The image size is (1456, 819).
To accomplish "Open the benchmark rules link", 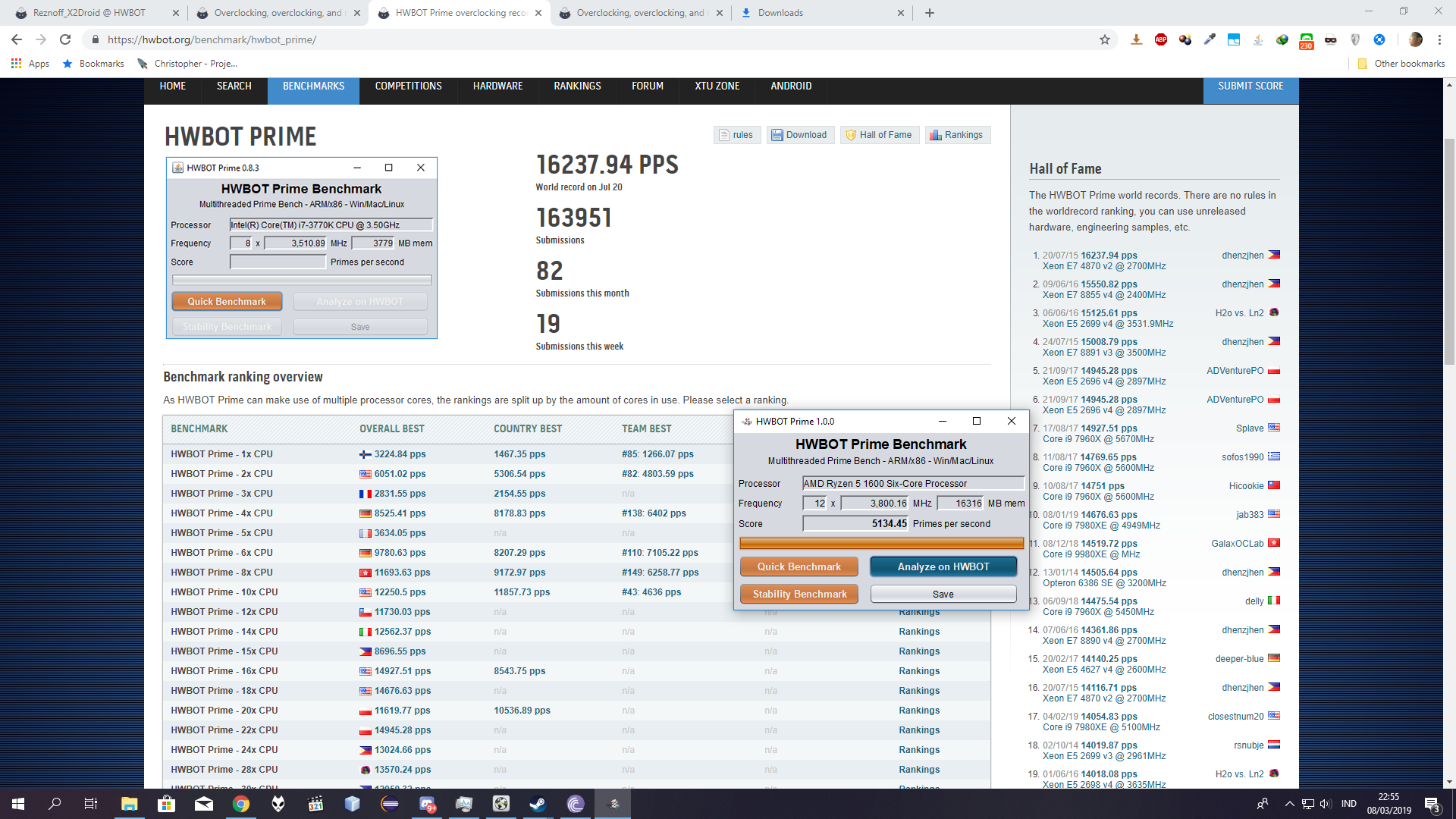I will tap(736, 135).
